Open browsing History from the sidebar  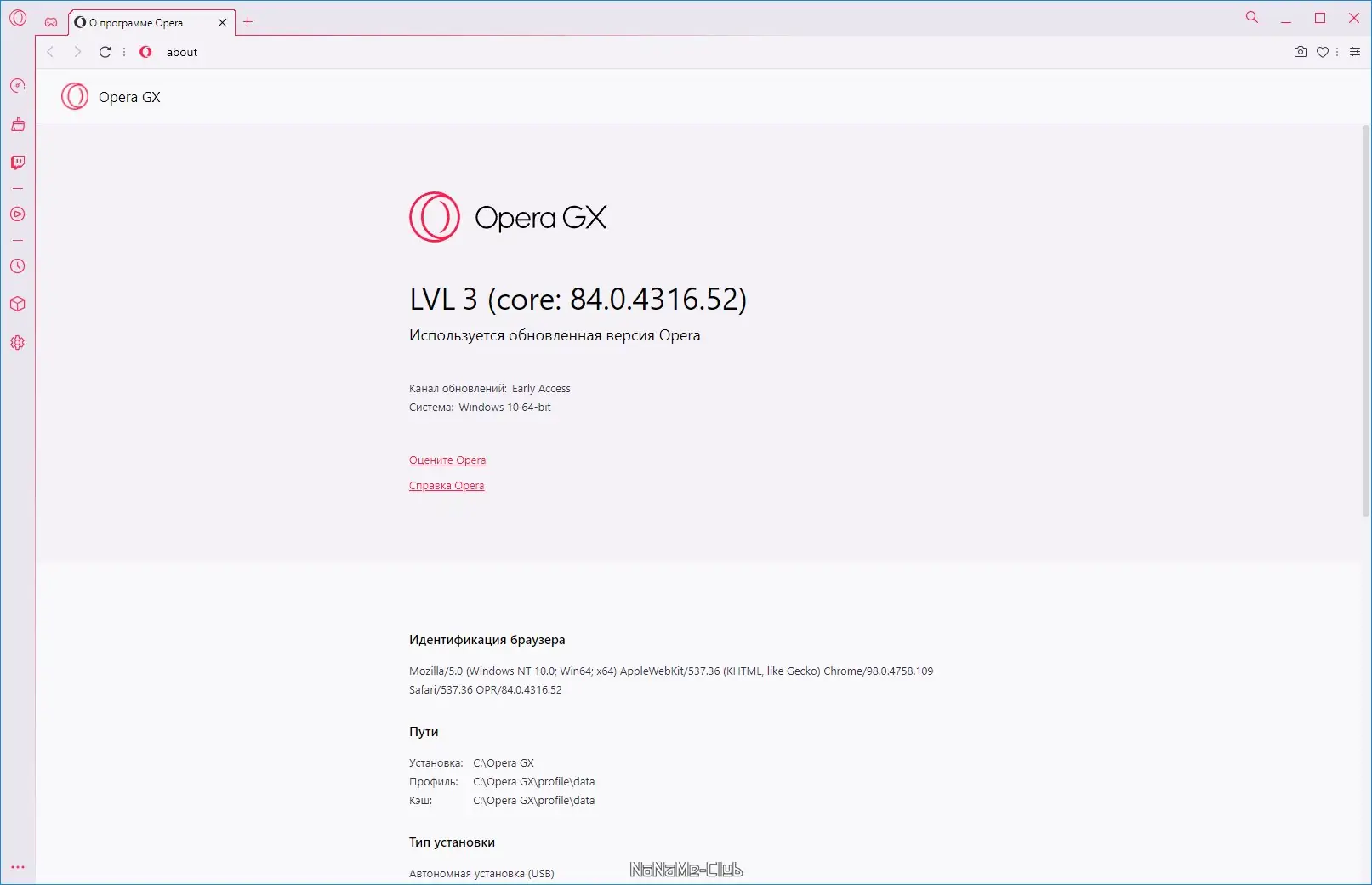[x=18, y=266]
